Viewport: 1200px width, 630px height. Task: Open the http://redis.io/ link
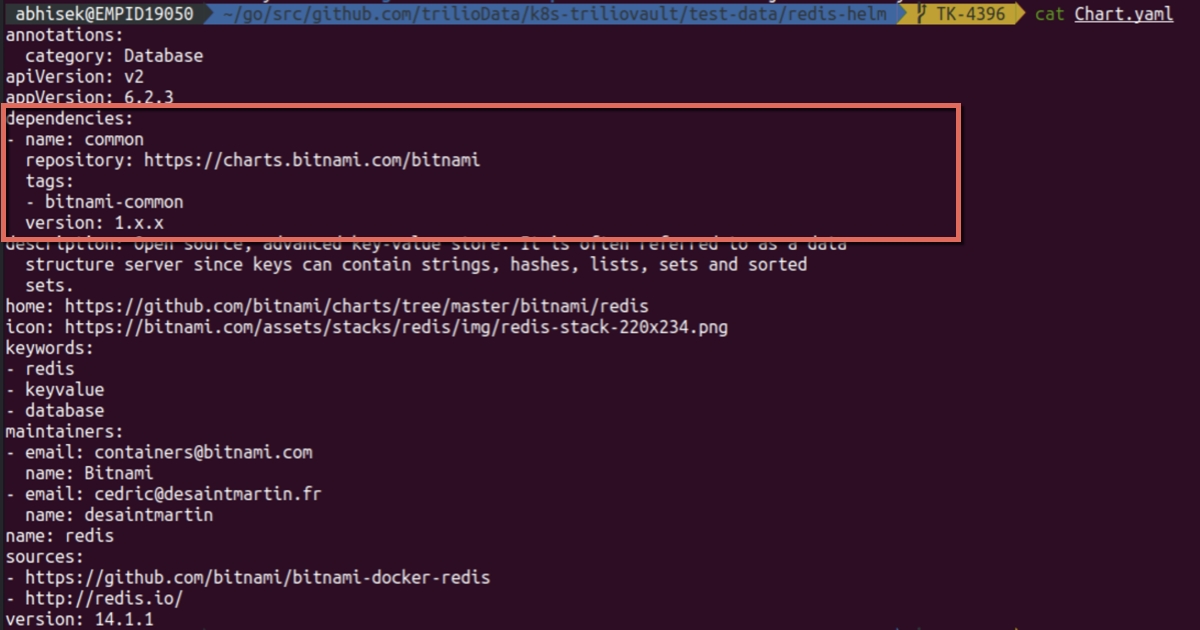click(104, 598)
